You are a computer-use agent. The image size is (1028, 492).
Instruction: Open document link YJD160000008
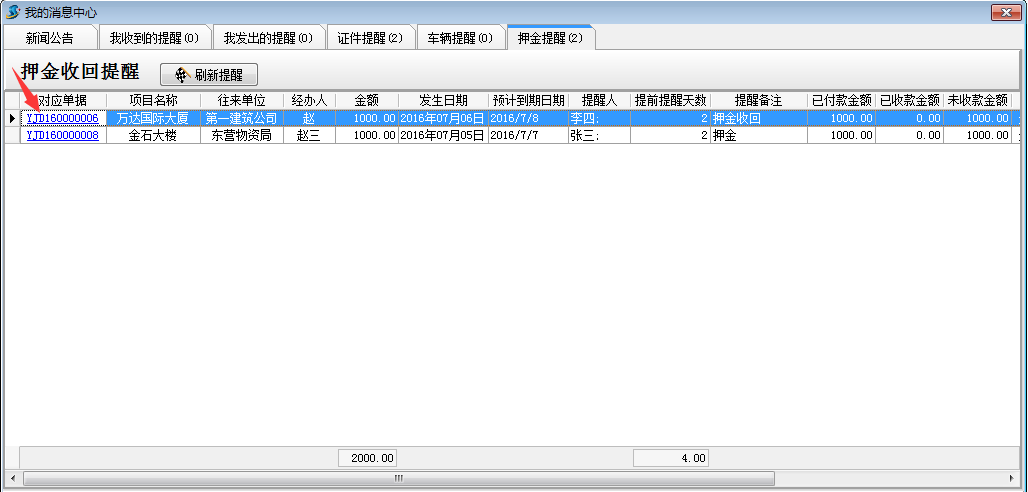tap(62, 135)
